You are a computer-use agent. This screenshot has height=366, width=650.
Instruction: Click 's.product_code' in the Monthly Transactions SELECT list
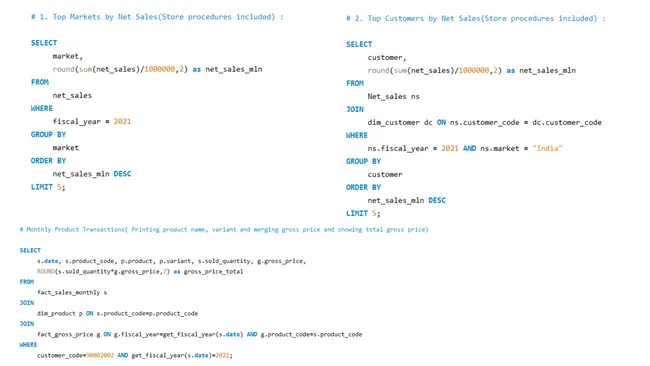(90, 261)
